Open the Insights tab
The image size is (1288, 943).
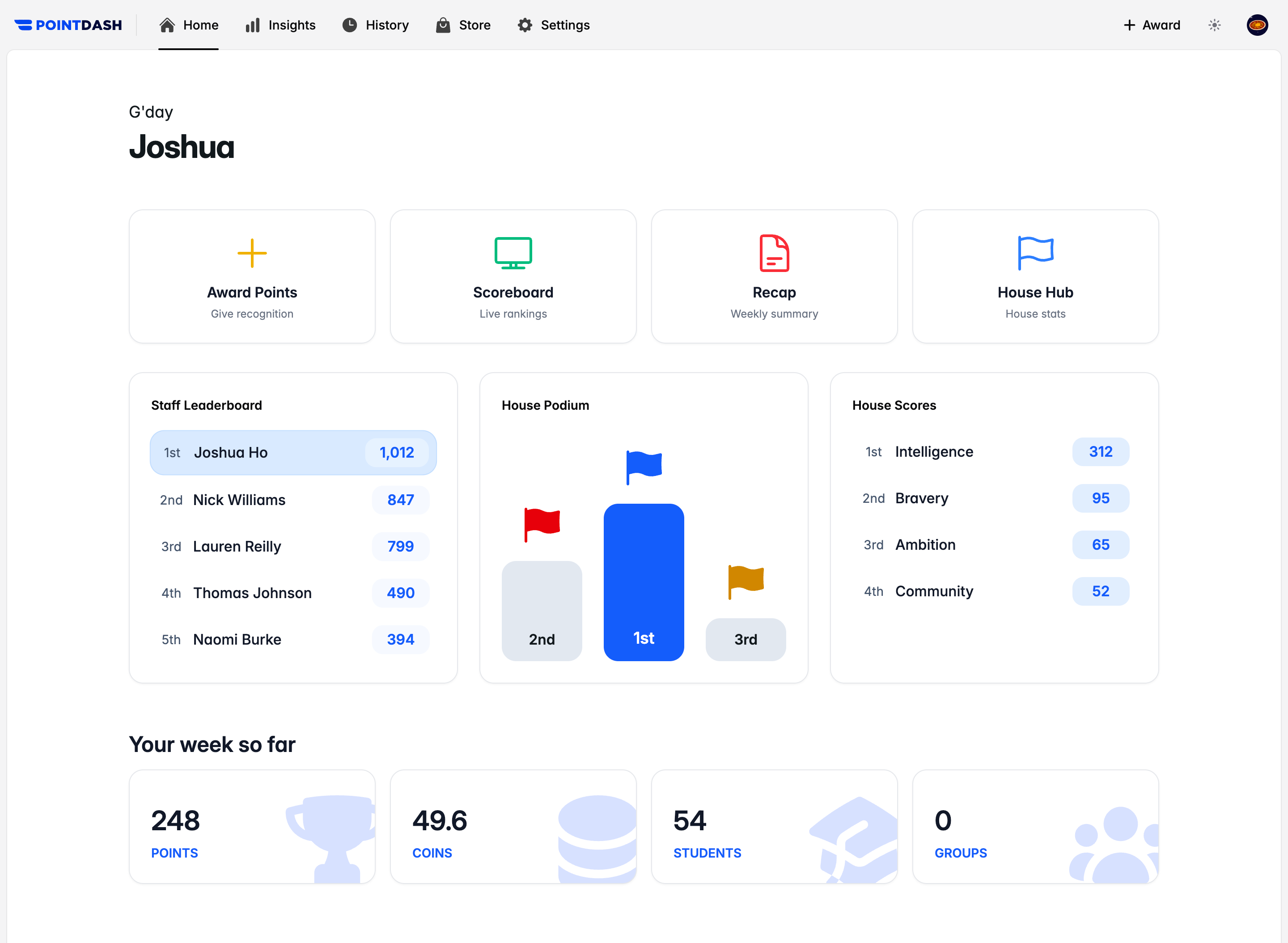tap(280, 25)
